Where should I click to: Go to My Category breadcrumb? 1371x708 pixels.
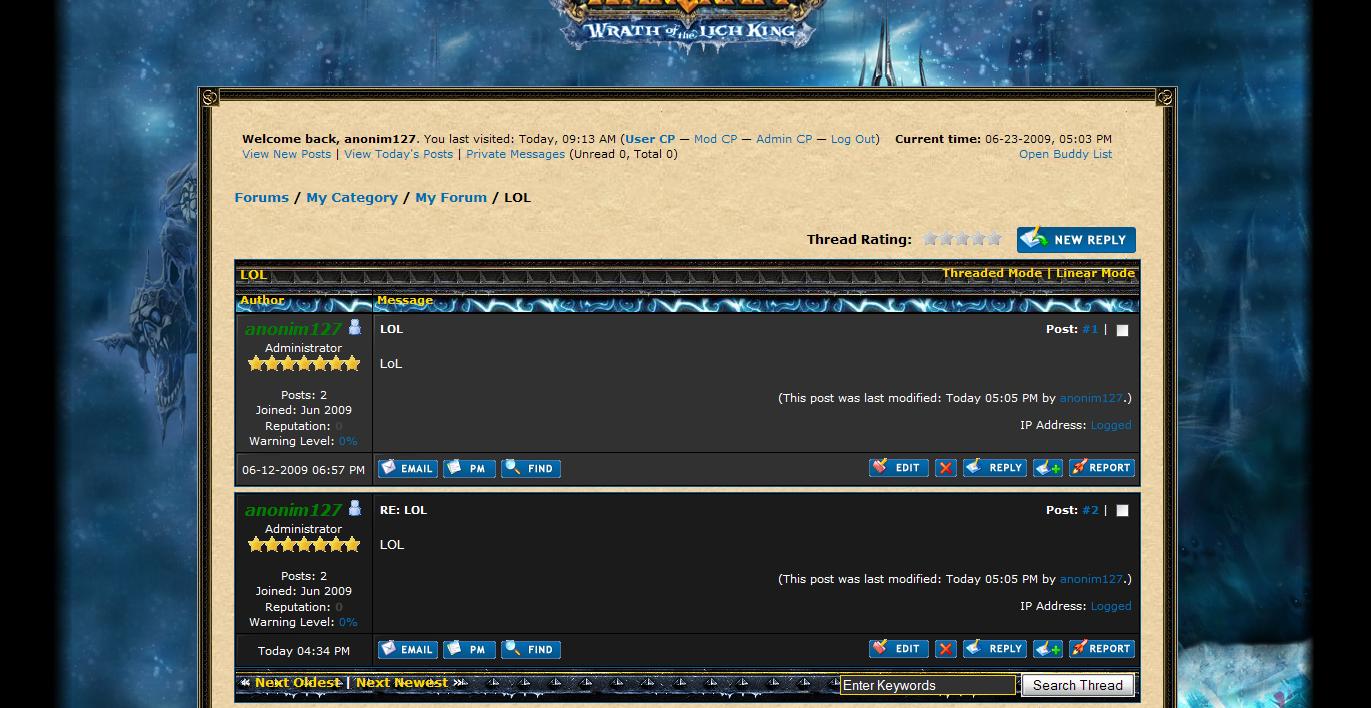tap(352, 197)
